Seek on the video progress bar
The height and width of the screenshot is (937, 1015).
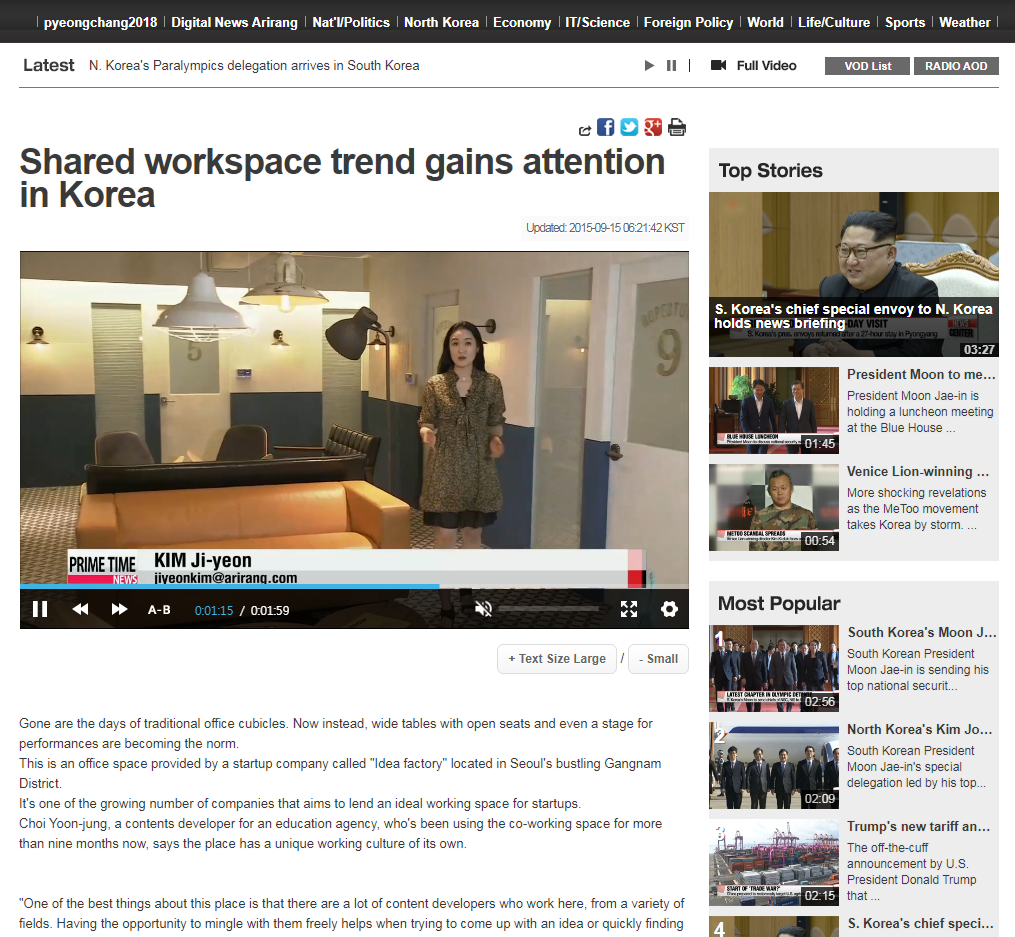[354, 586]
